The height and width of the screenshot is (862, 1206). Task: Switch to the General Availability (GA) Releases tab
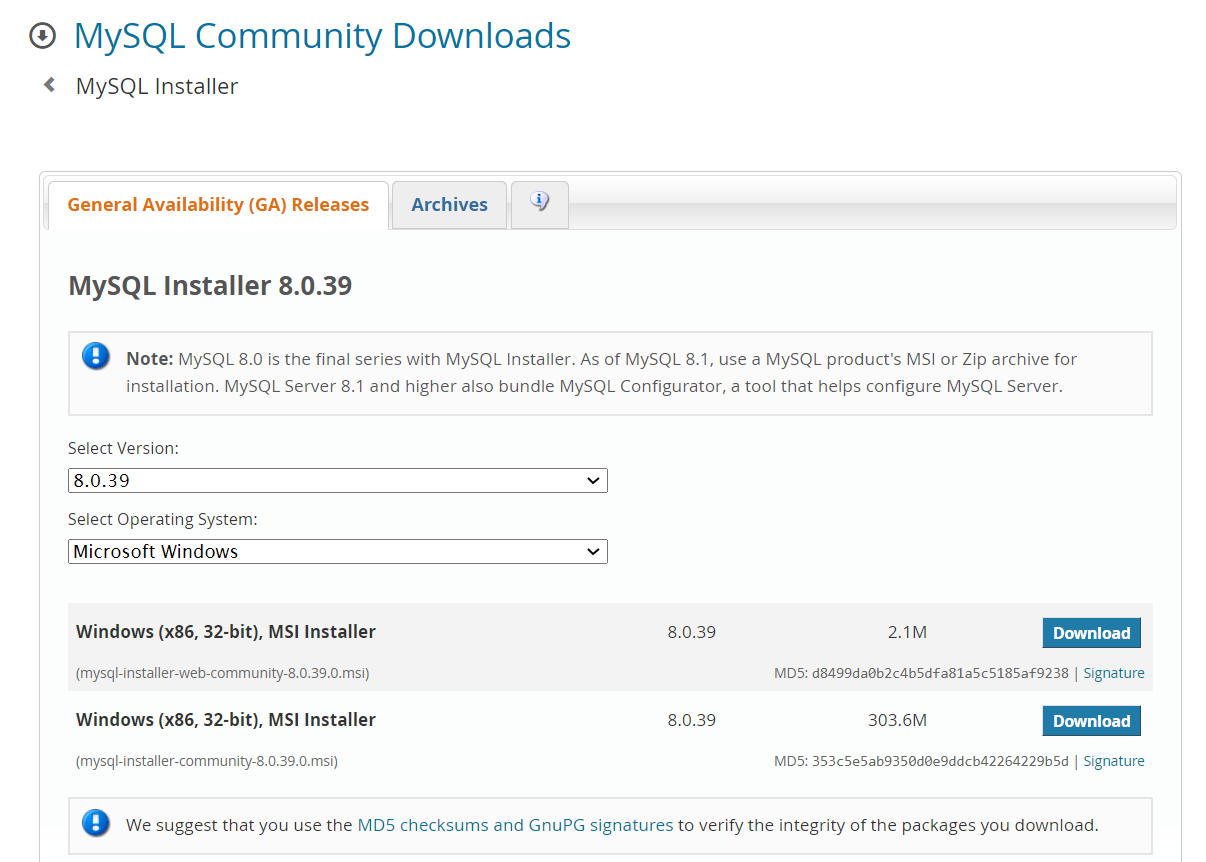pos(218,205)
